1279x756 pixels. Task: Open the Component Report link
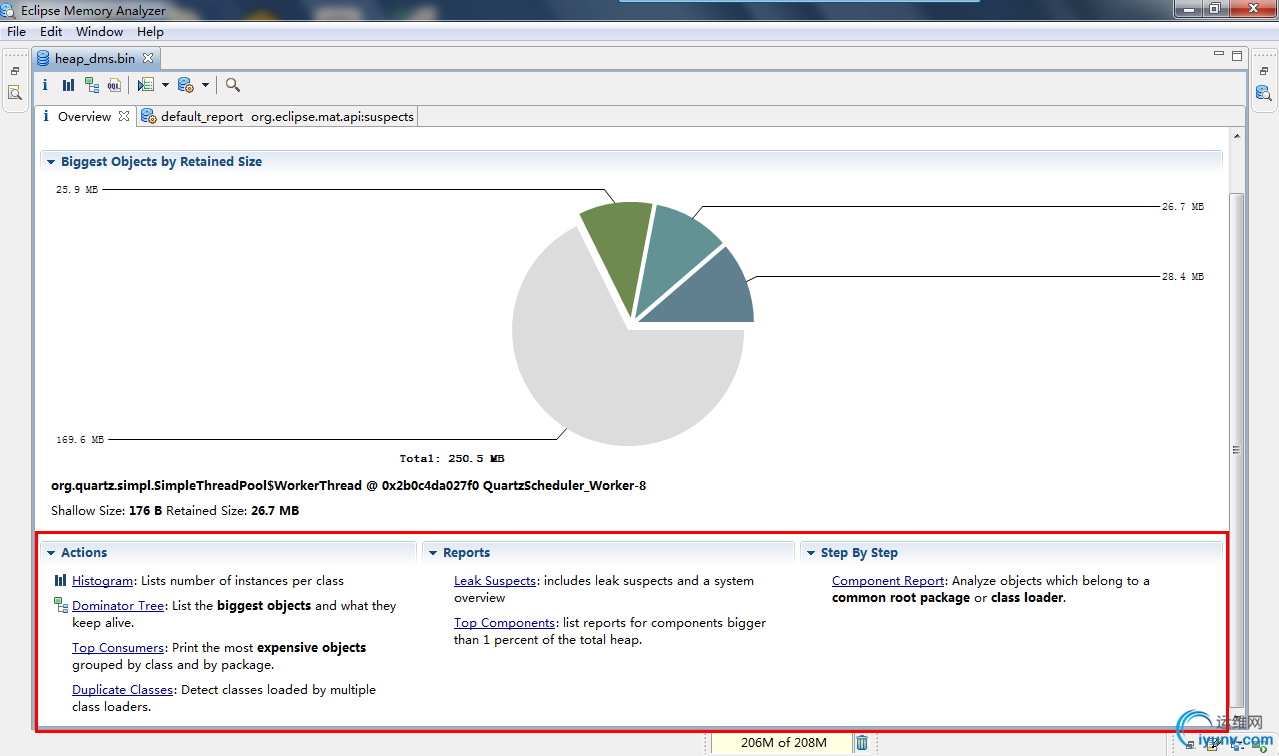pyautogui.click(x=888, y=580)
